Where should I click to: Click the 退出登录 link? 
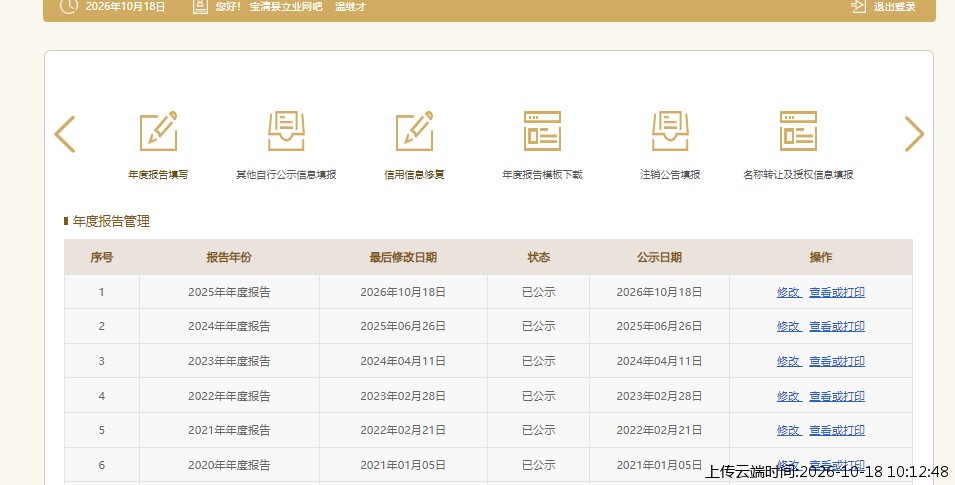(x=895, y=7)
